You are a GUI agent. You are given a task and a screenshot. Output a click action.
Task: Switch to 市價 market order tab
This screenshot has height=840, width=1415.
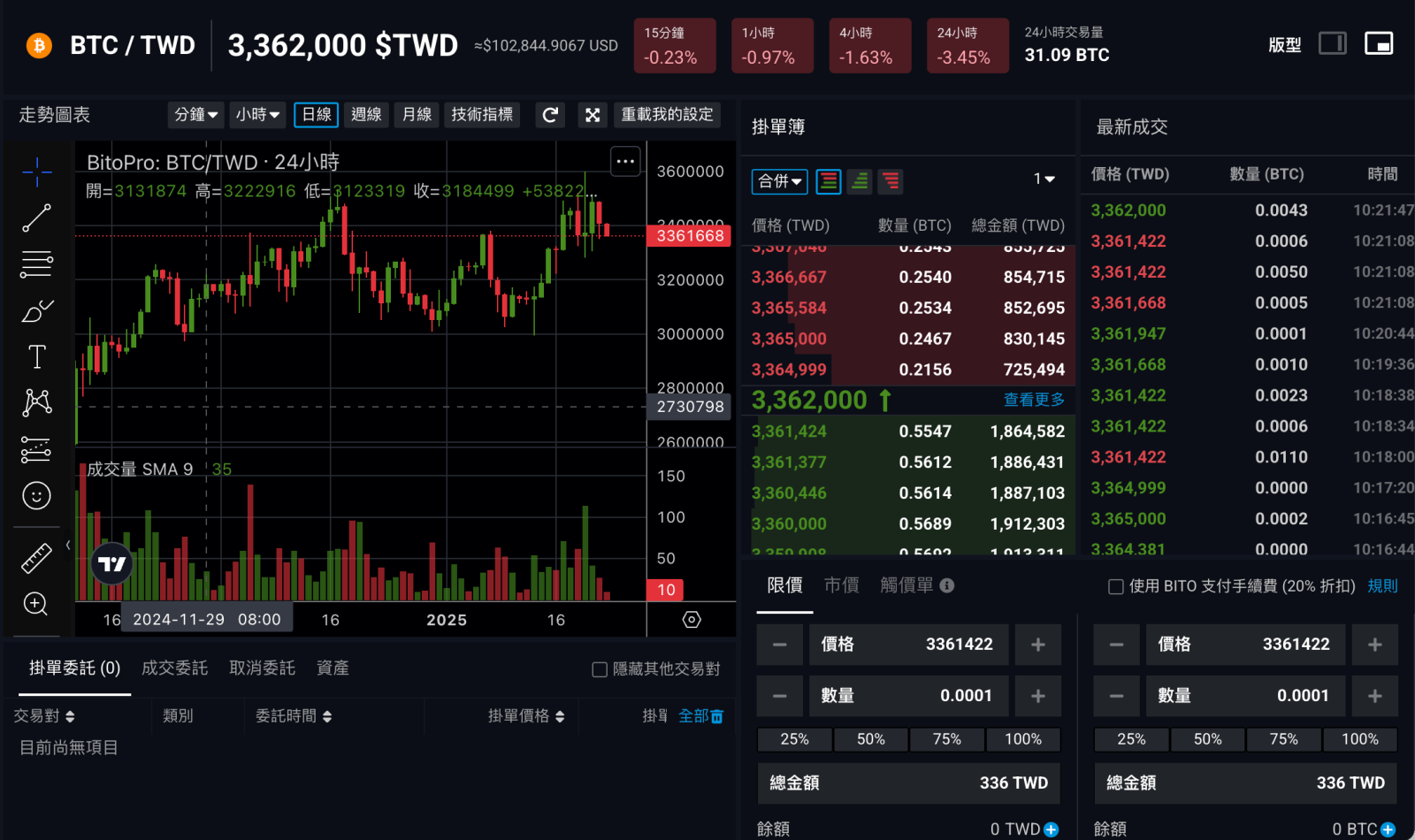point(842,585)
